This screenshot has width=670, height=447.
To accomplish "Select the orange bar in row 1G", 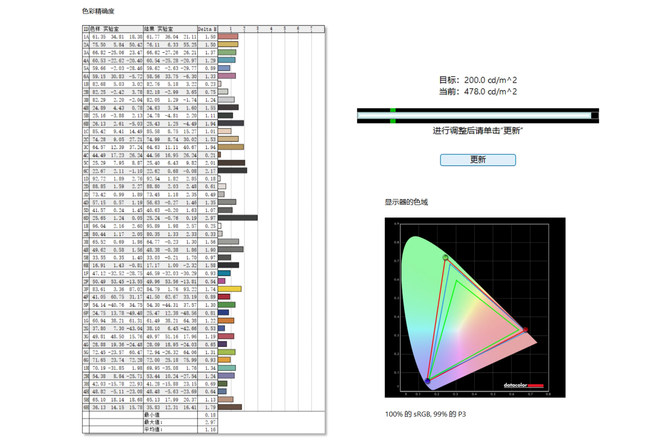I will tap(226, 321).
